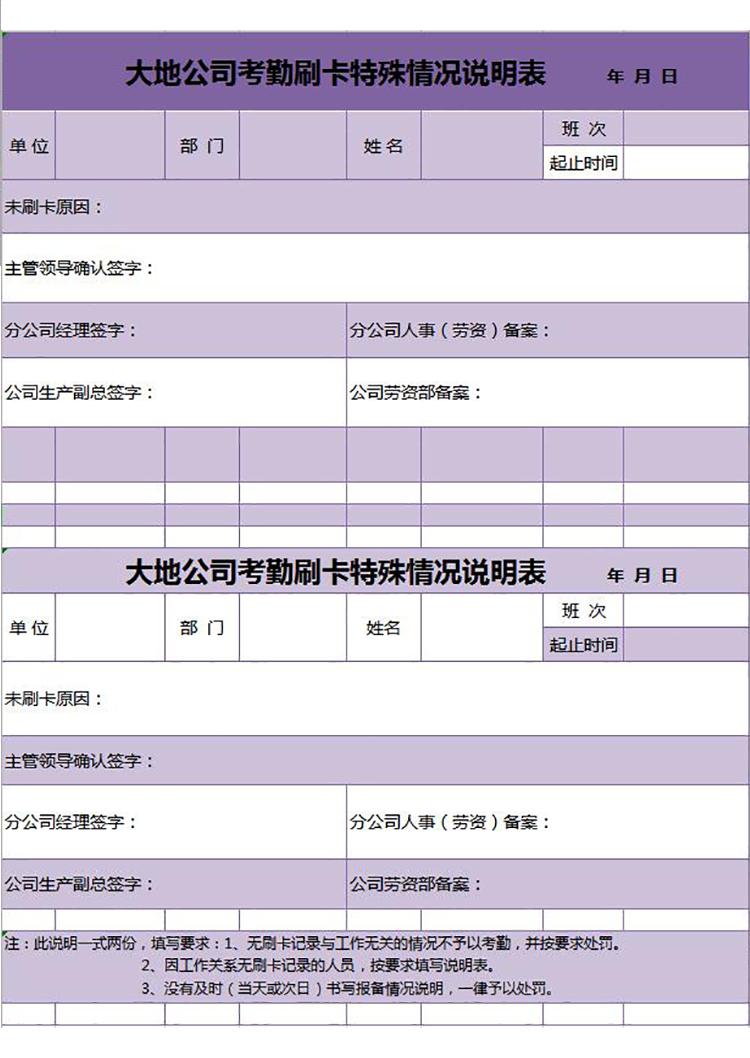
Task: Select the 部门 label cell in the top form
Action: [x=202, y=145]
